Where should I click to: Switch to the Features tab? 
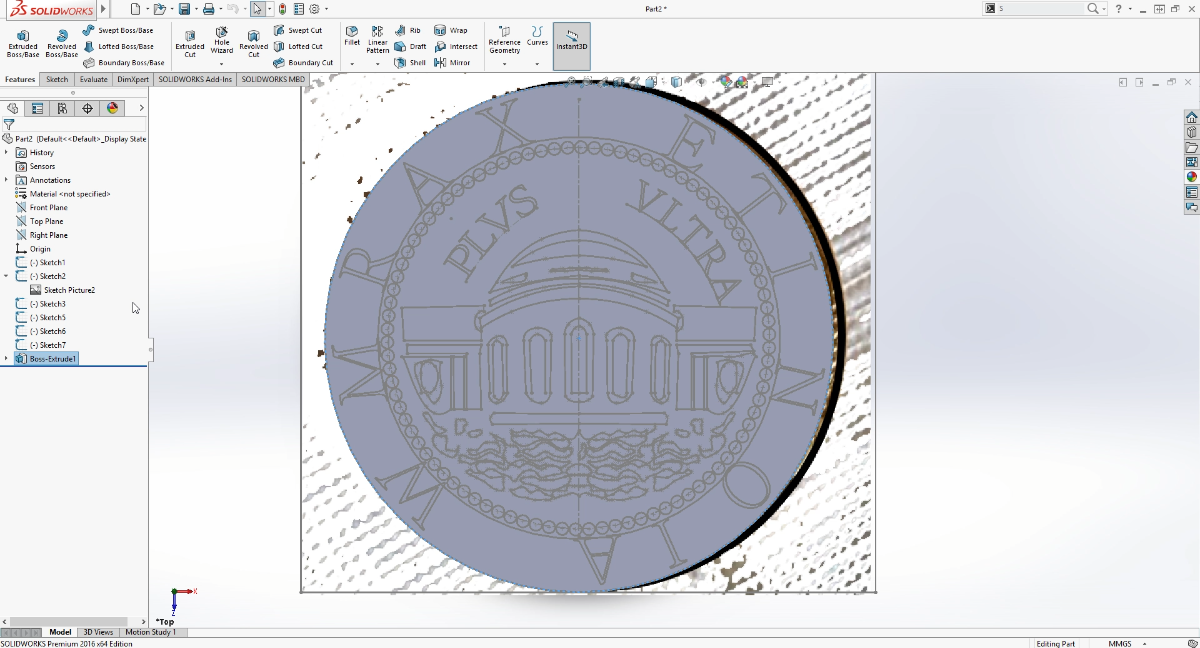(20, 79)
